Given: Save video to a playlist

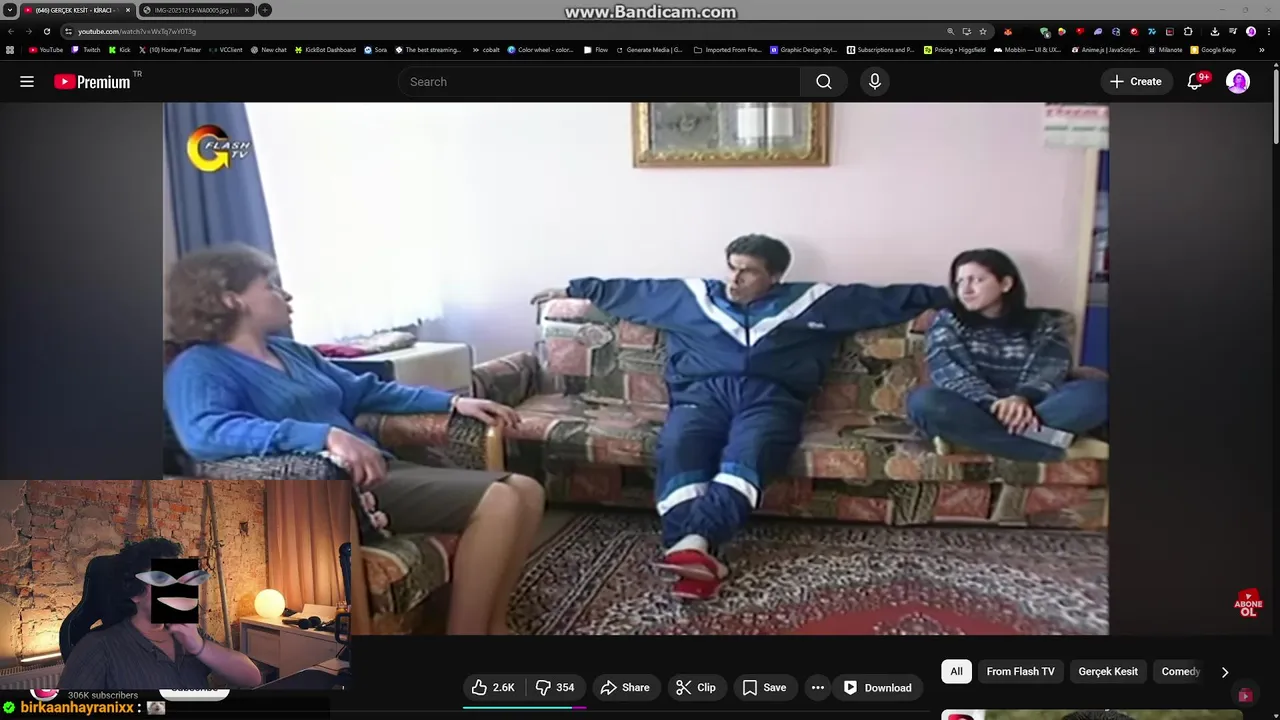Looking at the screenshot, I should (x=764, y=688).
